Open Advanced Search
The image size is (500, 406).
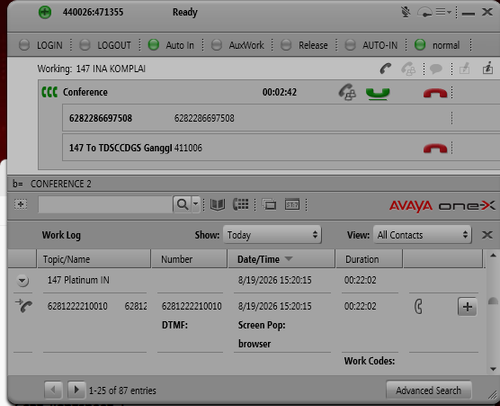tap(429, 390)
